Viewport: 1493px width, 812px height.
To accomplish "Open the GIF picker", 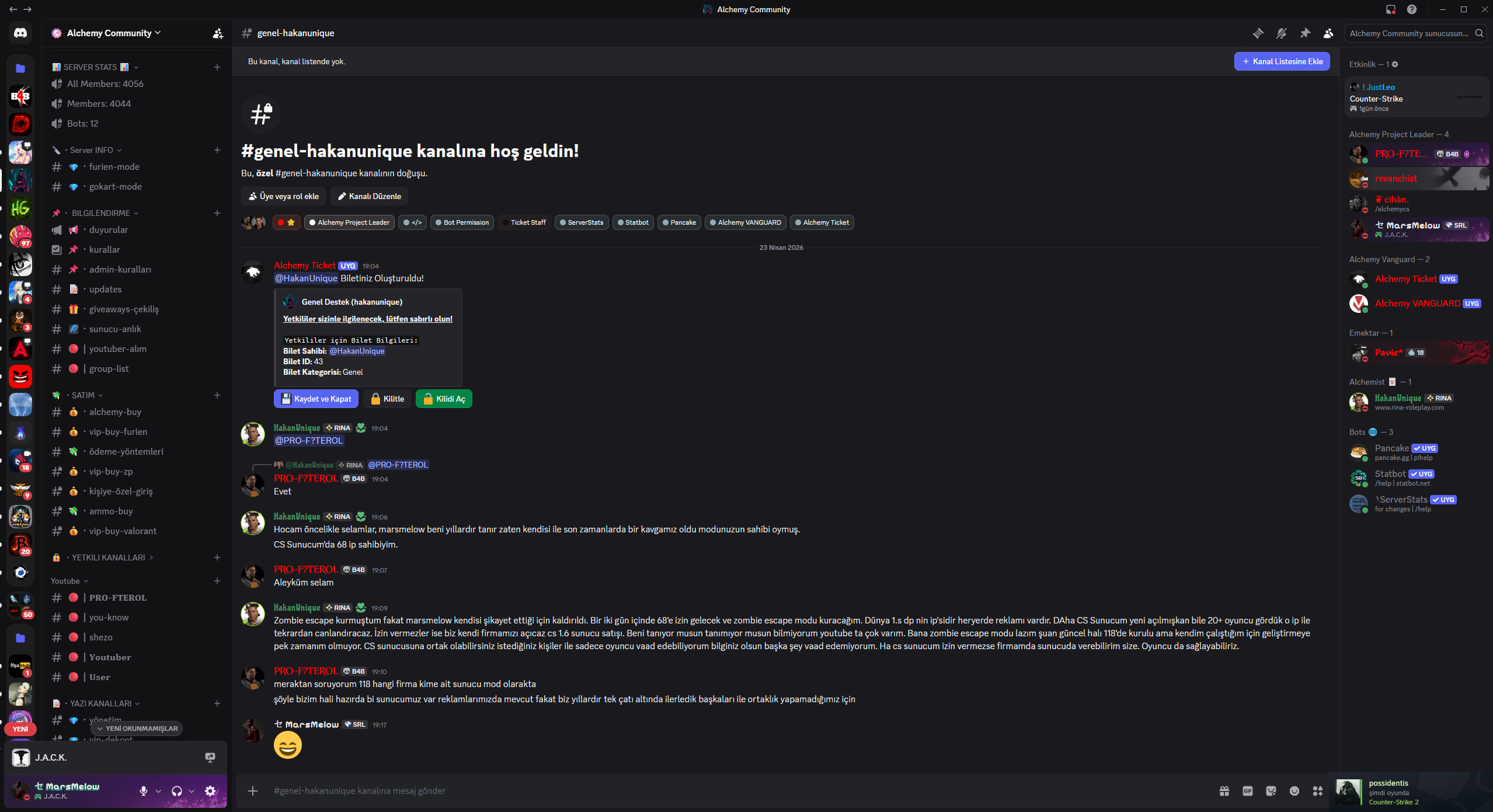I will click(x=1248, y=791).
